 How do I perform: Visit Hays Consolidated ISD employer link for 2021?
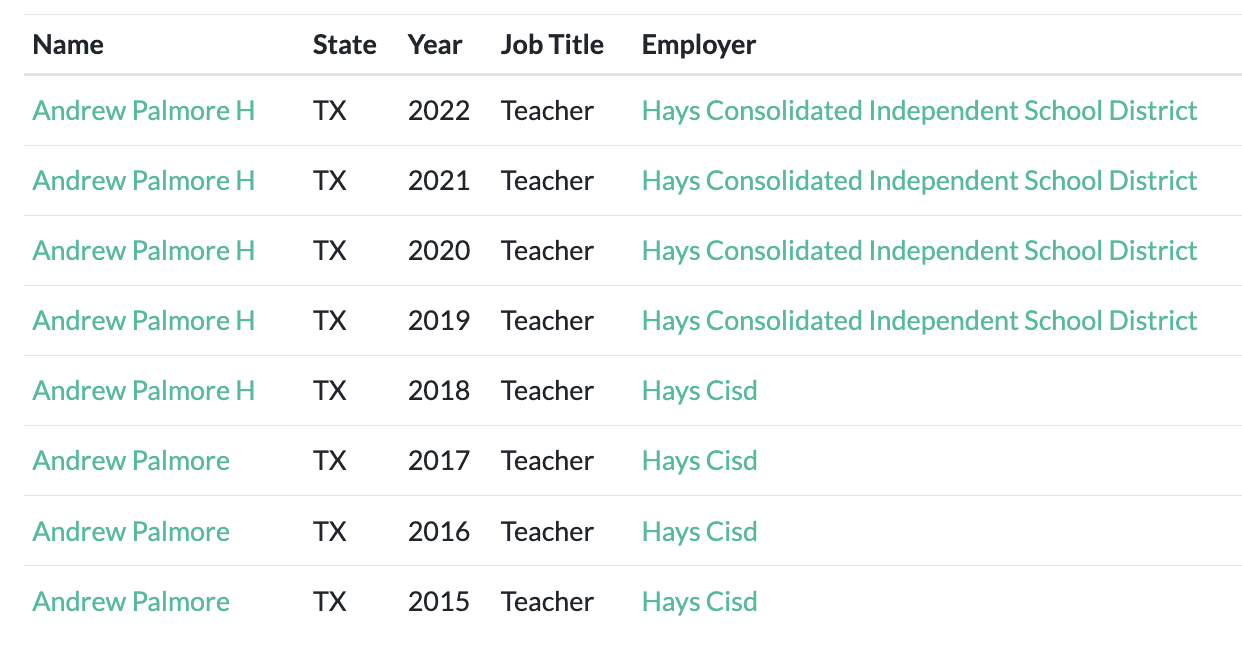[919, 181]
